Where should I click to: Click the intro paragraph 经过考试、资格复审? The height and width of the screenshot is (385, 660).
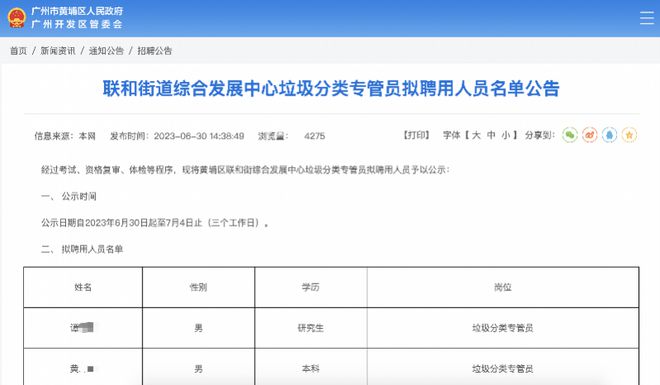pos(245,170)
